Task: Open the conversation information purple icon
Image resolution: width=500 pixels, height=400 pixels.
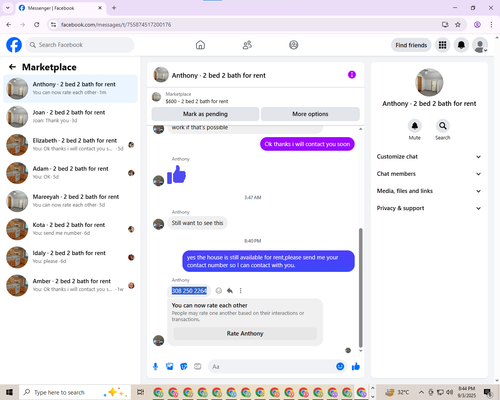Action: pyautogui.click(x=352, y=75)
